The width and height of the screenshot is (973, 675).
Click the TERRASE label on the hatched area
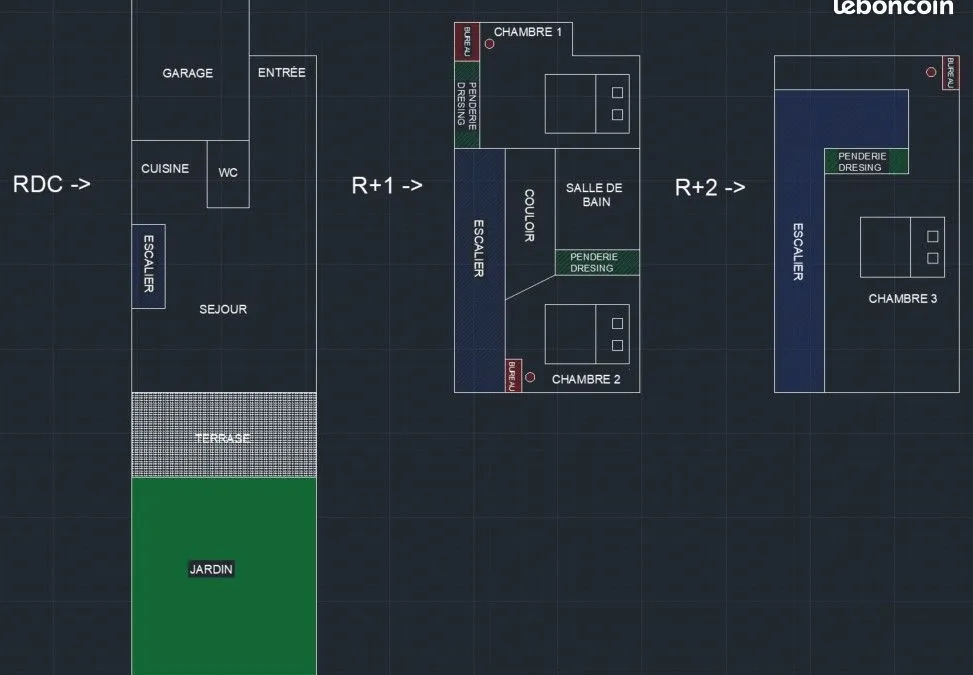tap(223, 438)
